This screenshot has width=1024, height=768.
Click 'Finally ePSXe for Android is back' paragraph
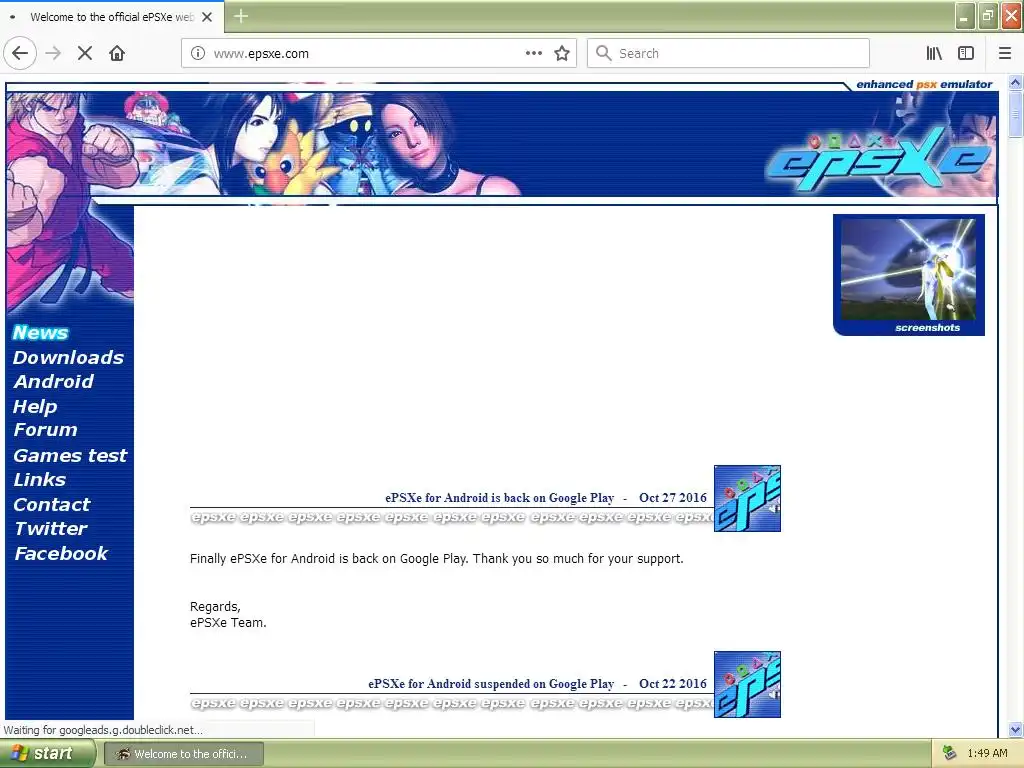point(436,558)
